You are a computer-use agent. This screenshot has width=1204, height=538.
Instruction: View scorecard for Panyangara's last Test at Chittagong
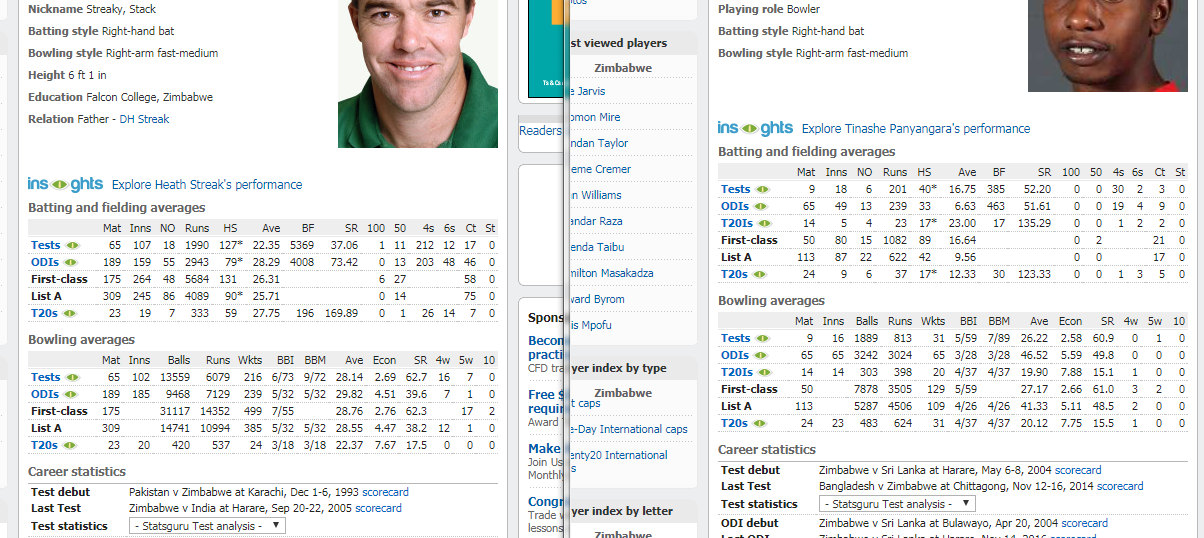tap(1120, 487)
